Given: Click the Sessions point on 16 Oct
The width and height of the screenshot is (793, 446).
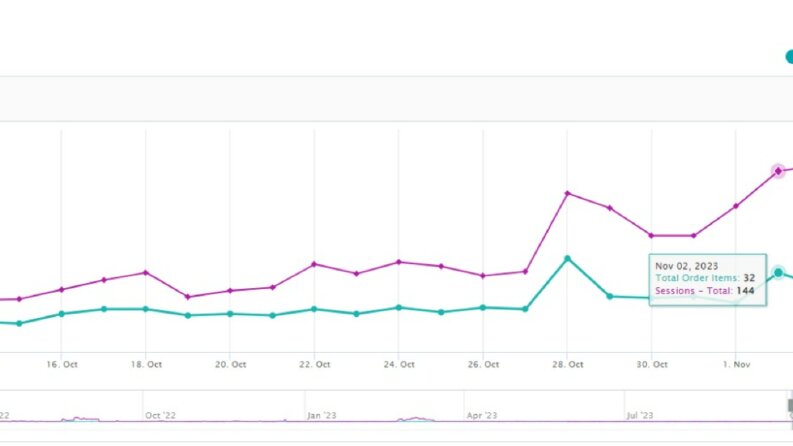Looking at the screenshot, I should pos(62,290).
